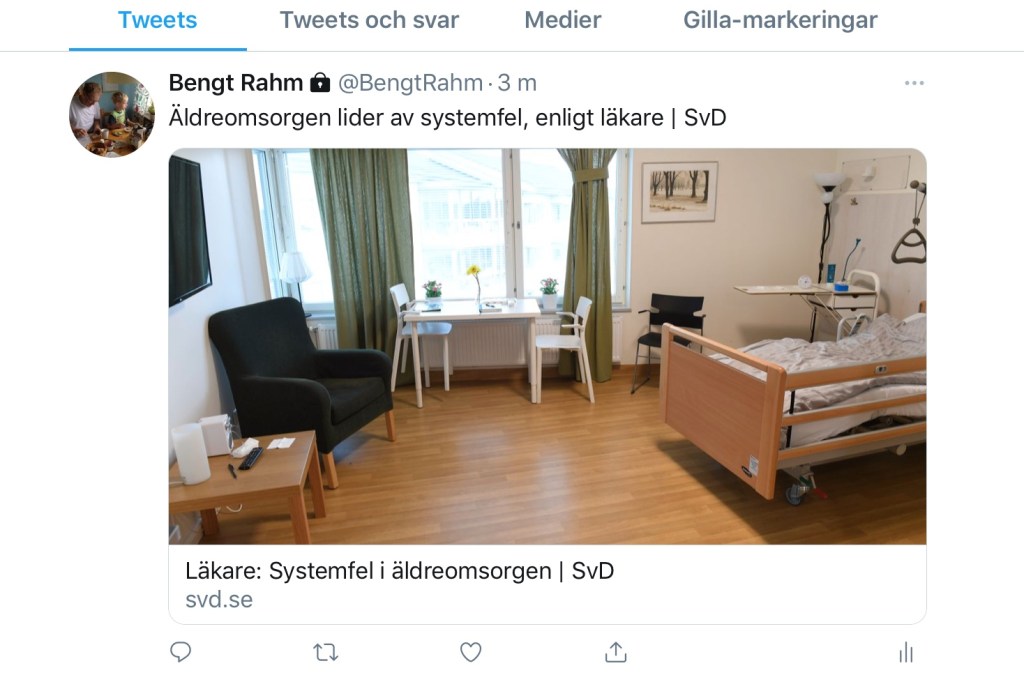
Task: Click the link card footer area
Action: click(547, 584)
